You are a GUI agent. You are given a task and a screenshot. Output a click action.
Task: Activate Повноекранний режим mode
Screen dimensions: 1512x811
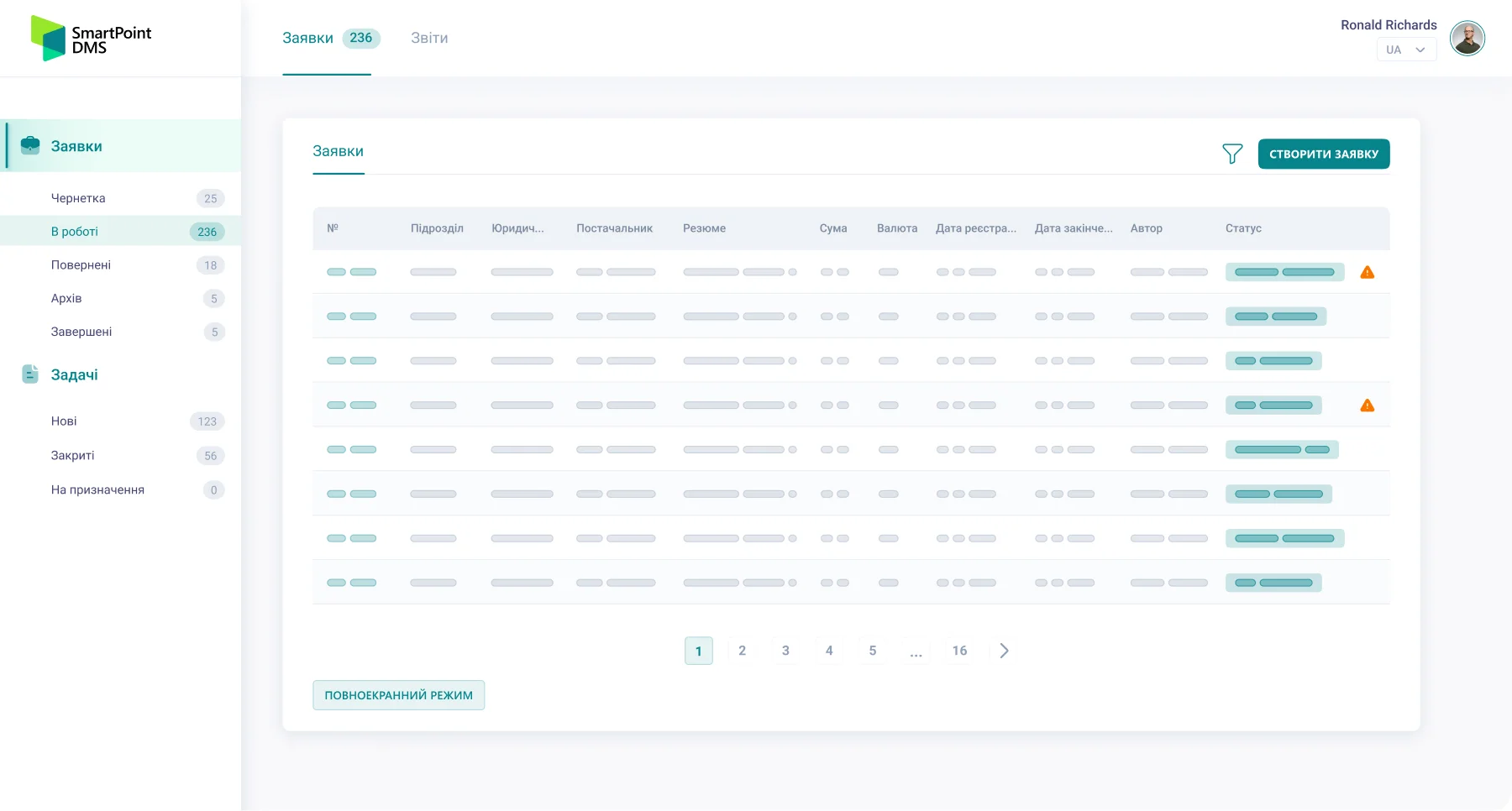click(x=398, y=694)
